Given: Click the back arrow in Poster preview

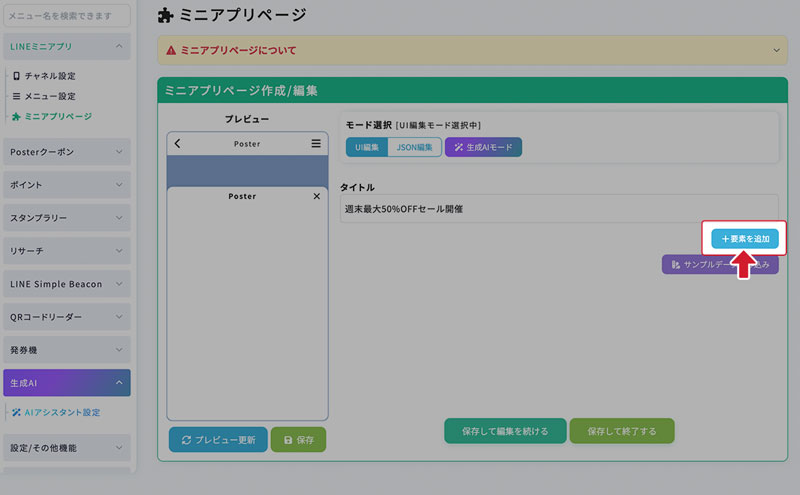Looking at the screenshot, I should point(178,144).
